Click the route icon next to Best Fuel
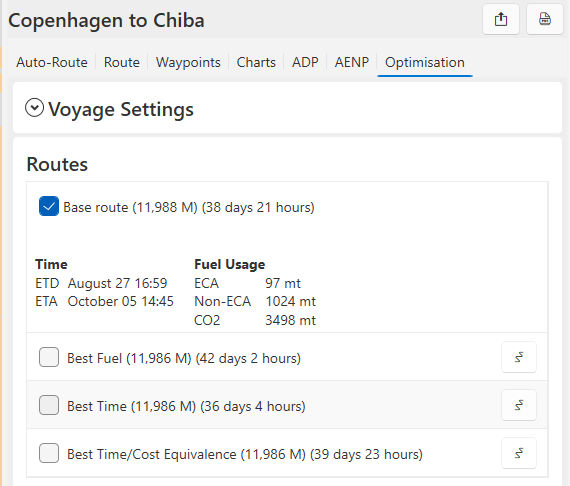Screen dimensions: 570x486 click(519, 357)
